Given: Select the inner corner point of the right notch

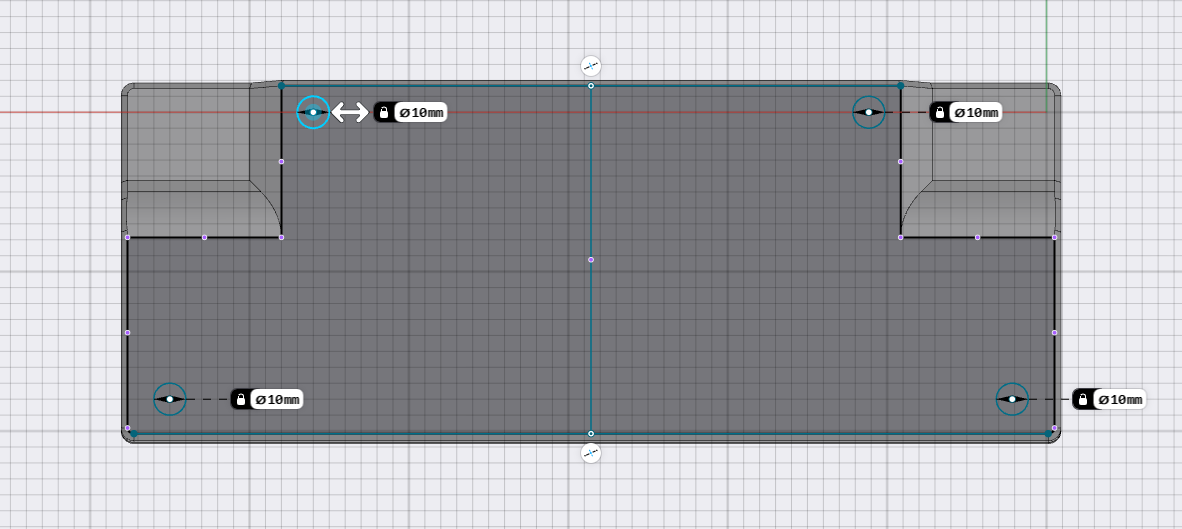Looking at the screenshot, I should (x=901, y=237).
